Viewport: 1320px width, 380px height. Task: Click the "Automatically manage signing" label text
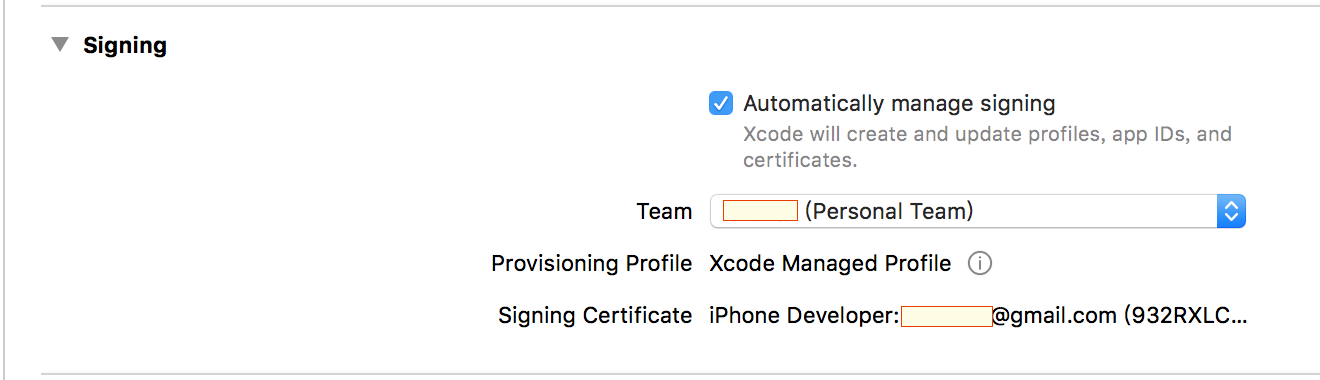[x=899, y=103]
